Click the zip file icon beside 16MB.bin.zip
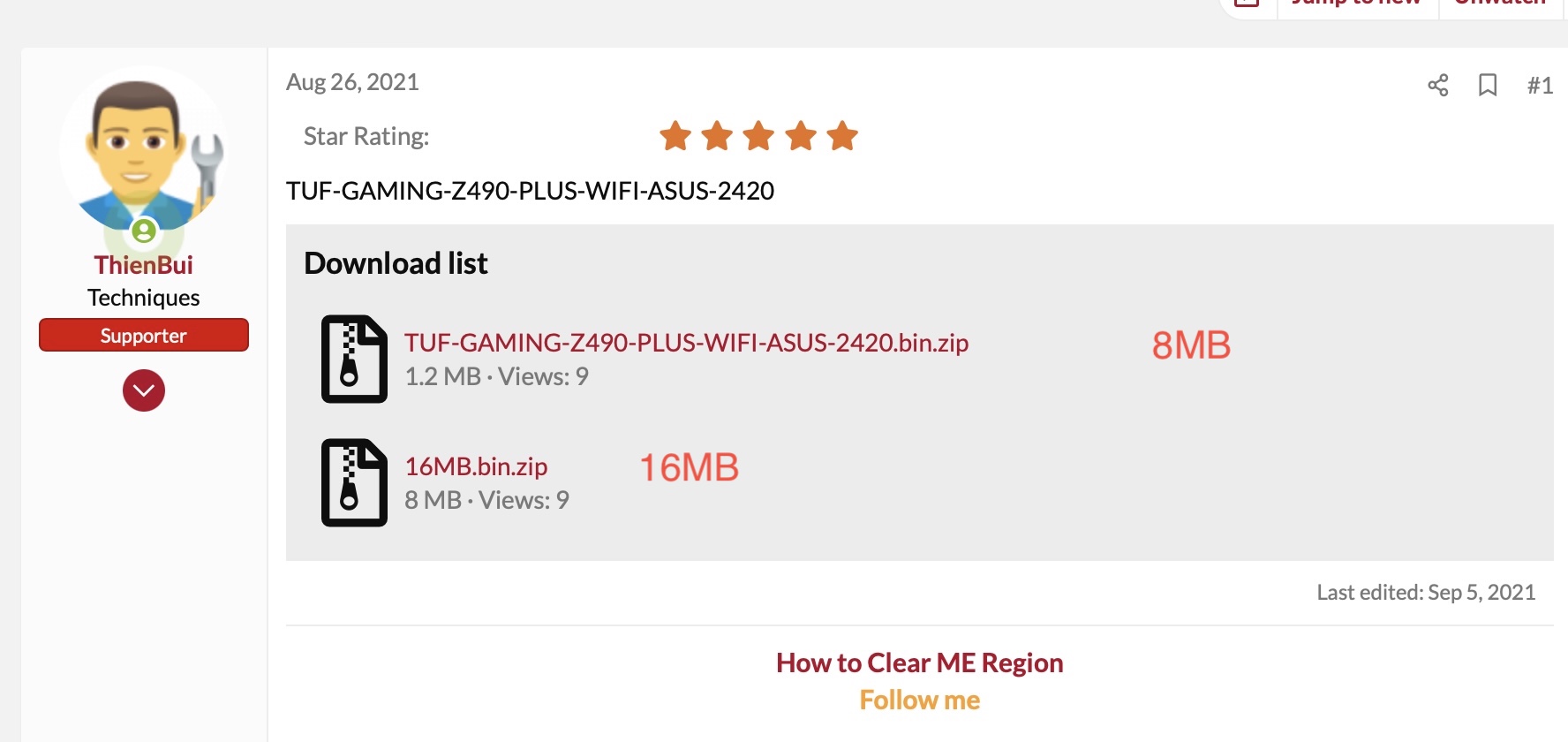This screenshot has width=1568, height=742. click(354, 482)
